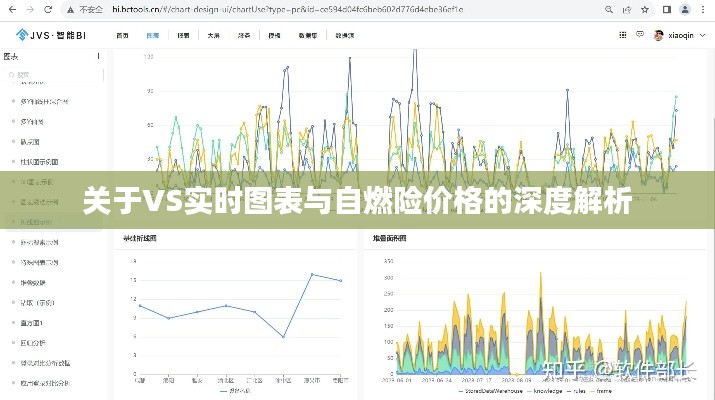Viewport: 715px width, 400px height.
Task: Open the browser zoom magnifier icon
Action: point(609,9)
